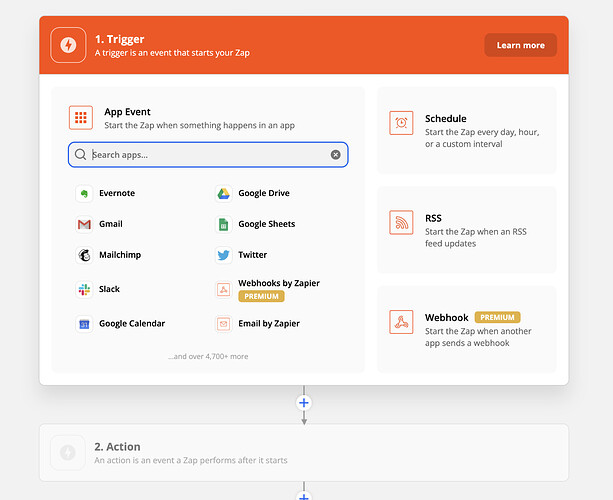Click the App Event heading
613x500 pixels.
pyautogui.click(x=127, y=112)
